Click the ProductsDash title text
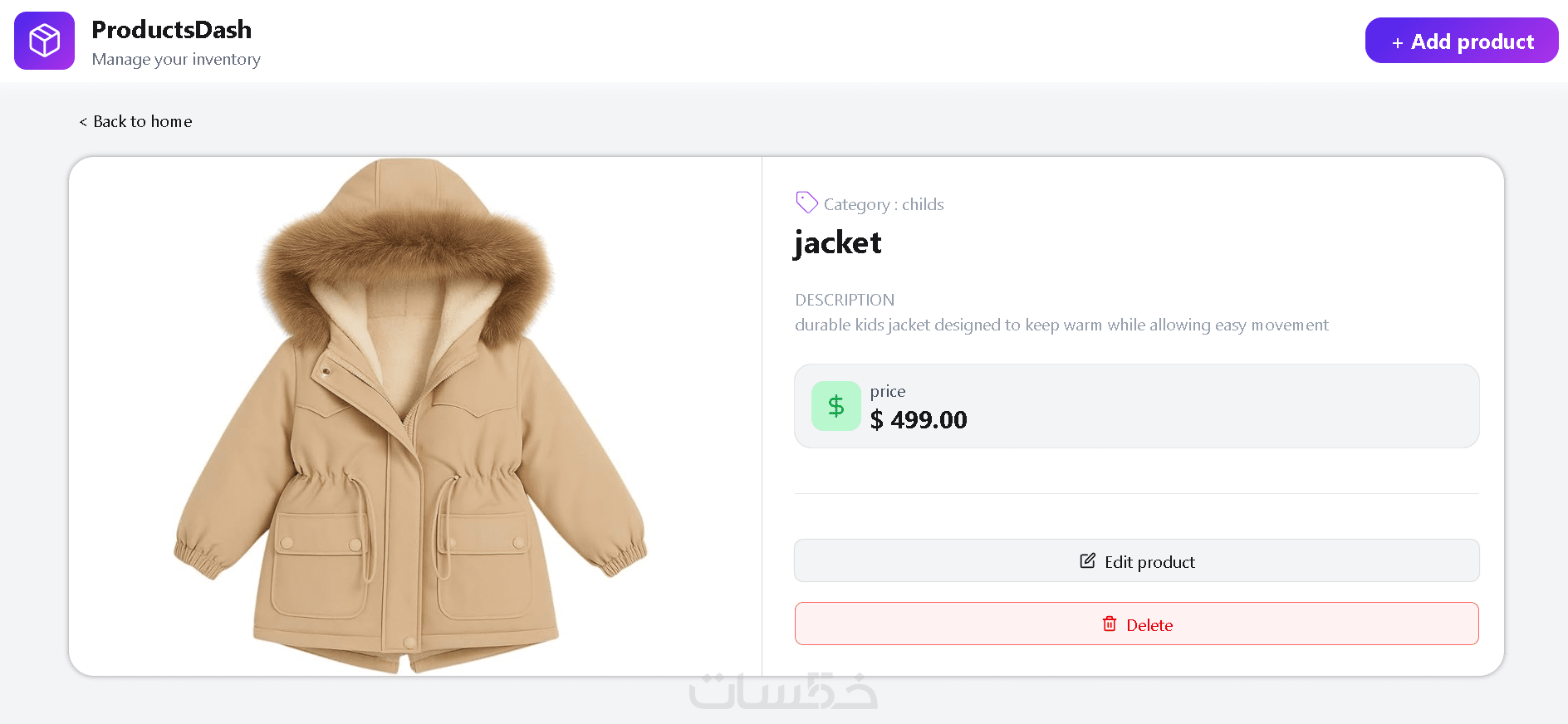This screenshot has height=724, width=1568. (172, 30)
